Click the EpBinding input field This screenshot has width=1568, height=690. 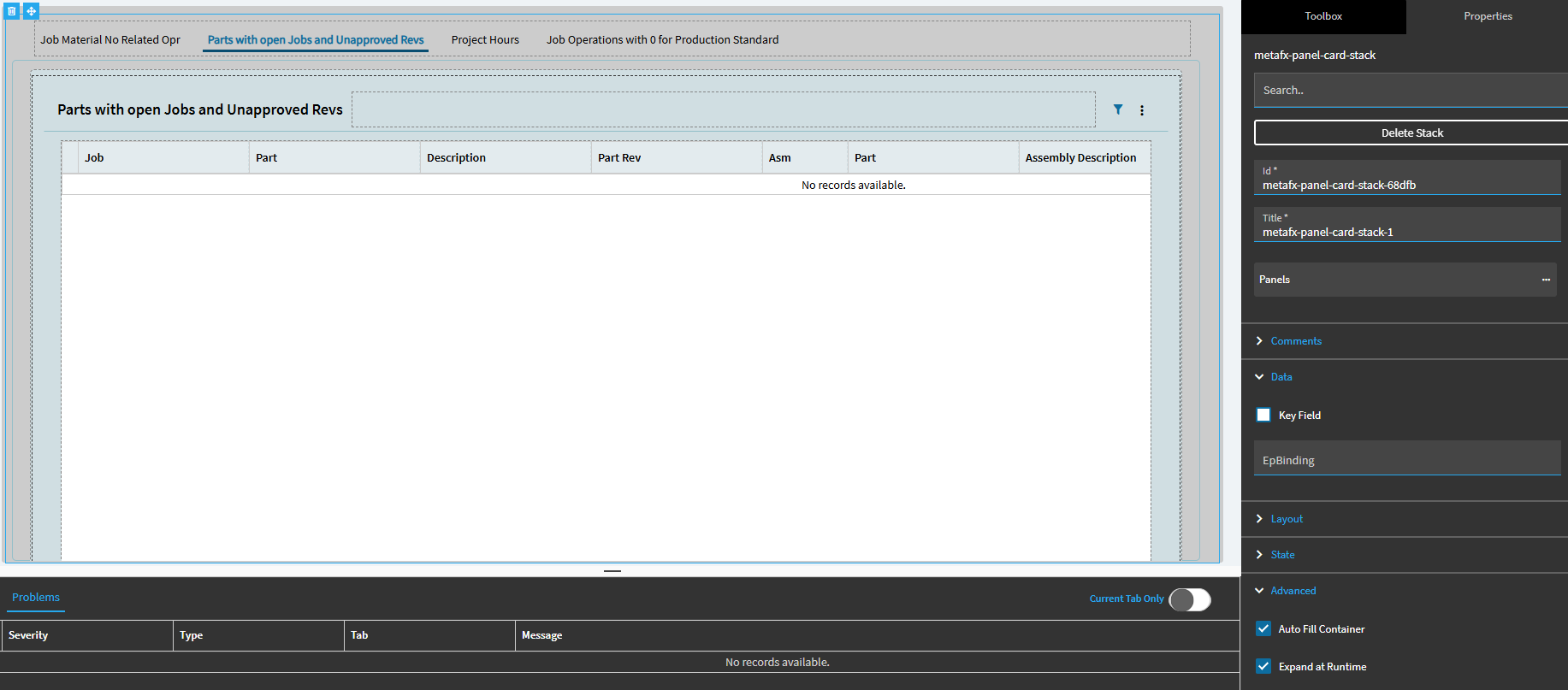pyautogui.click(x=1407, y=458)
